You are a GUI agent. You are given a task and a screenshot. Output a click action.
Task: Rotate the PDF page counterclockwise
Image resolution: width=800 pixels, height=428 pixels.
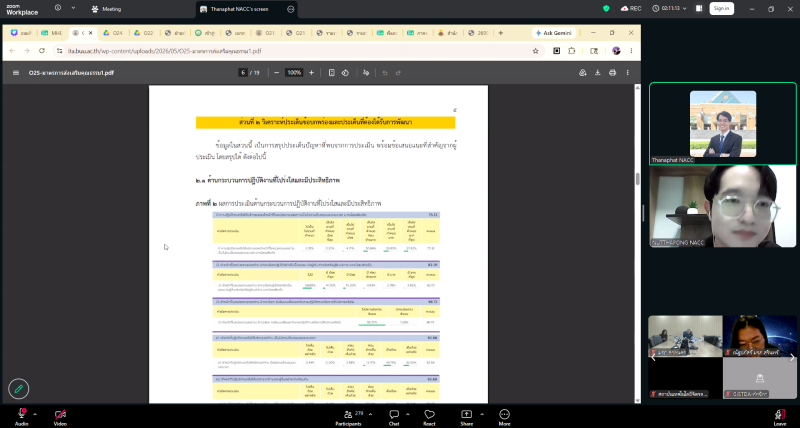[345, 73]
